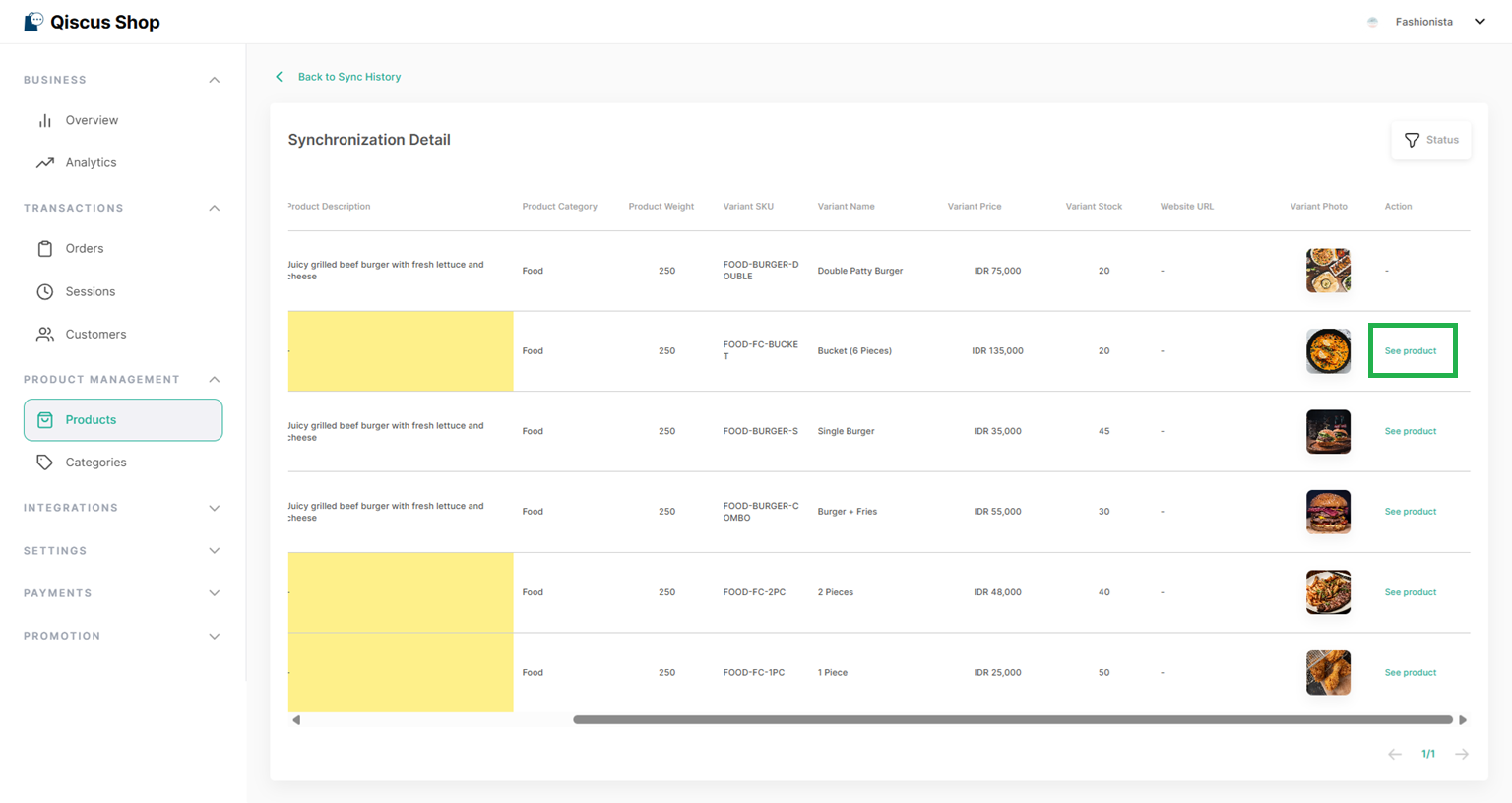Click See product for Single Burger
Screen dimensions: 1512x803
pyautogui.click(x=1411, y=431)
